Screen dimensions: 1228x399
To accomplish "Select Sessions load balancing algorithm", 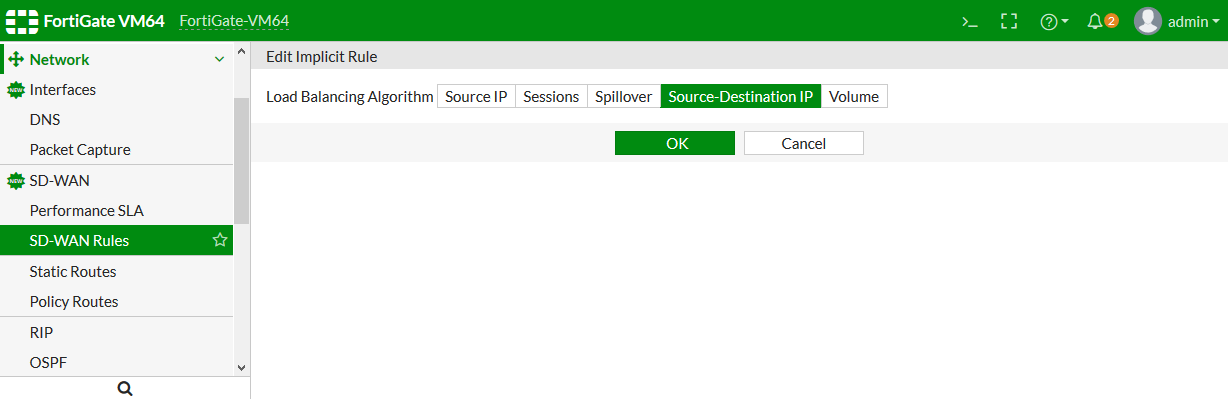I will (551, 97).
